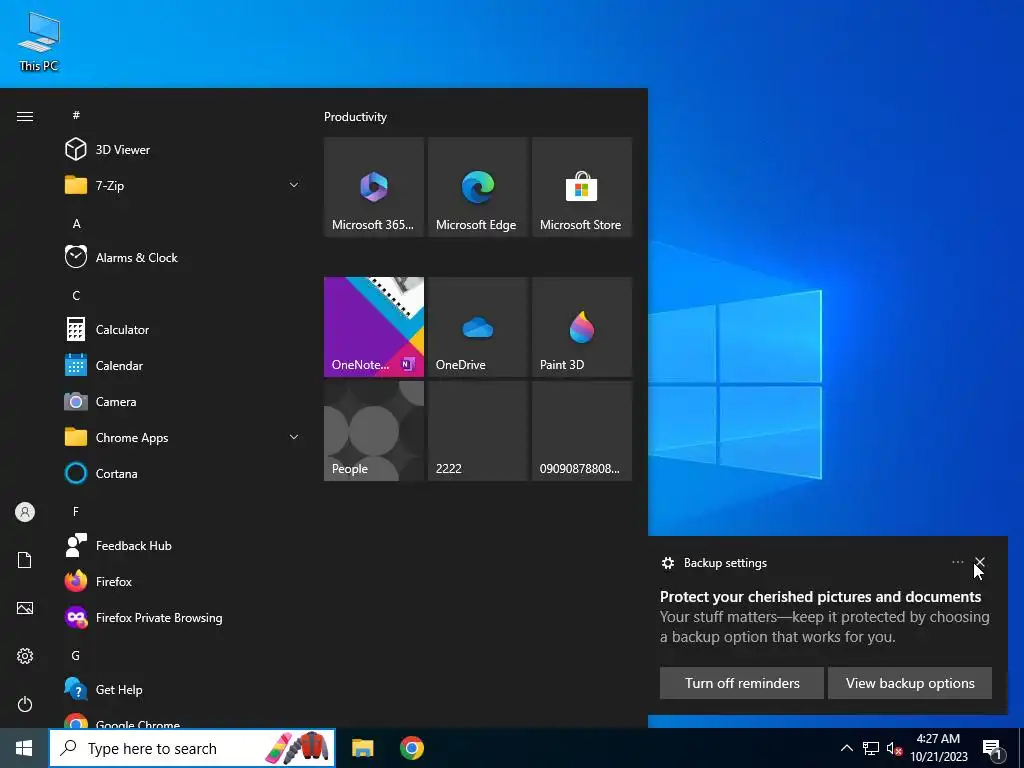
Task: Select the This PC desktop icon
Action: tap(39, 41)
